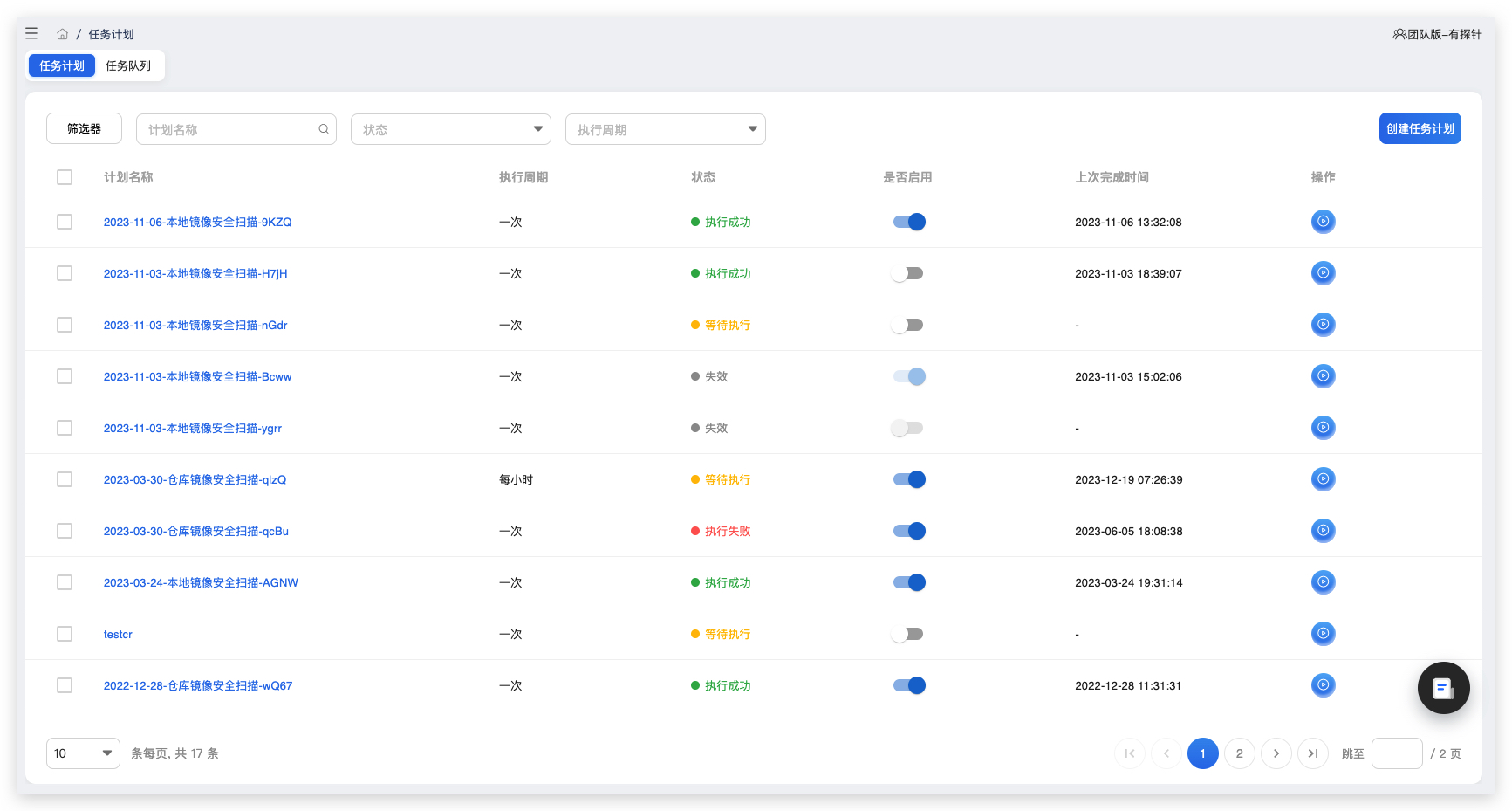Open the testcr plan link
The image size is (1512, 811).
(118, 634)
